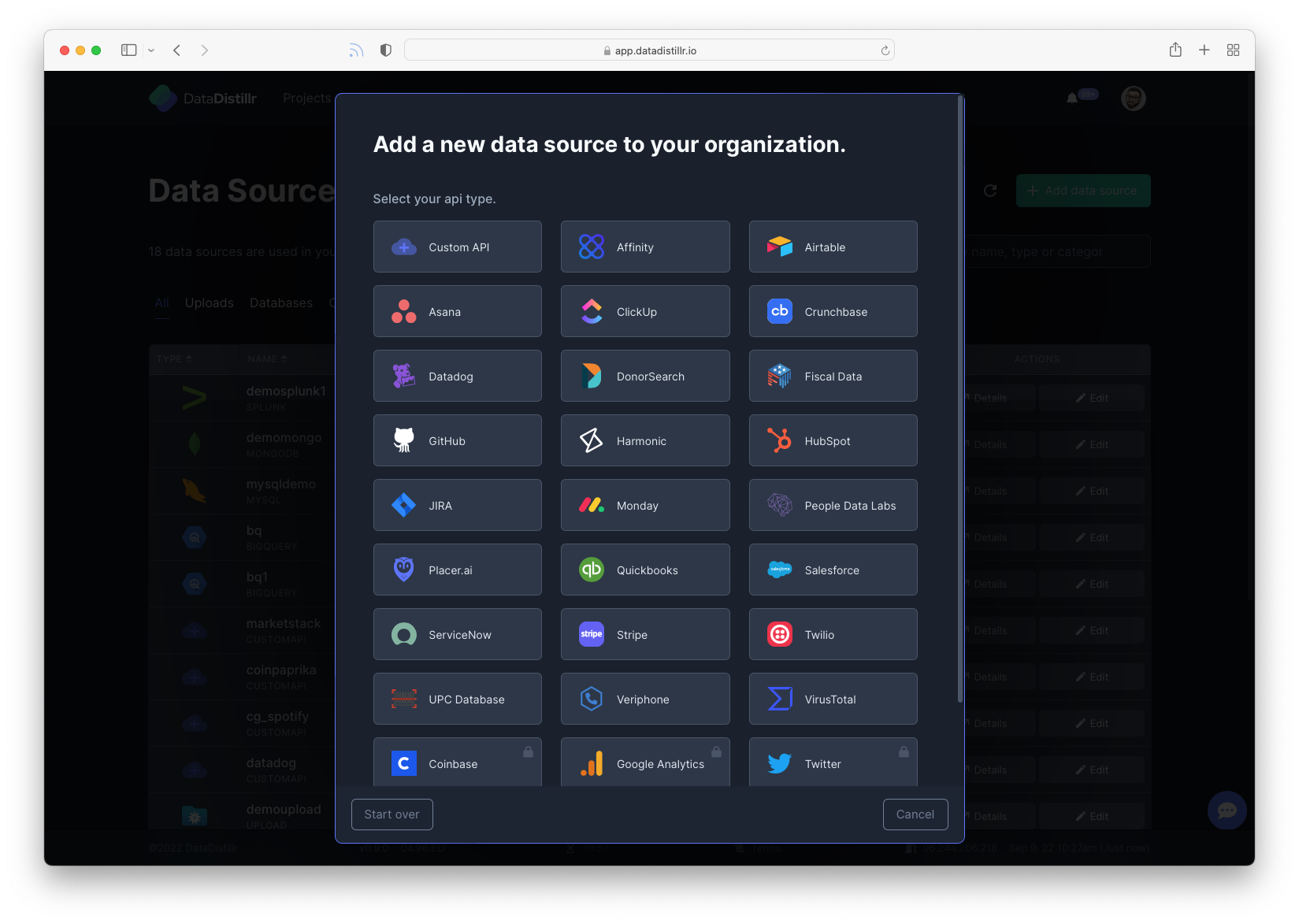The image size is (1299, 924).
Task: Click the Safari address bar
Action: coord(649,50)
